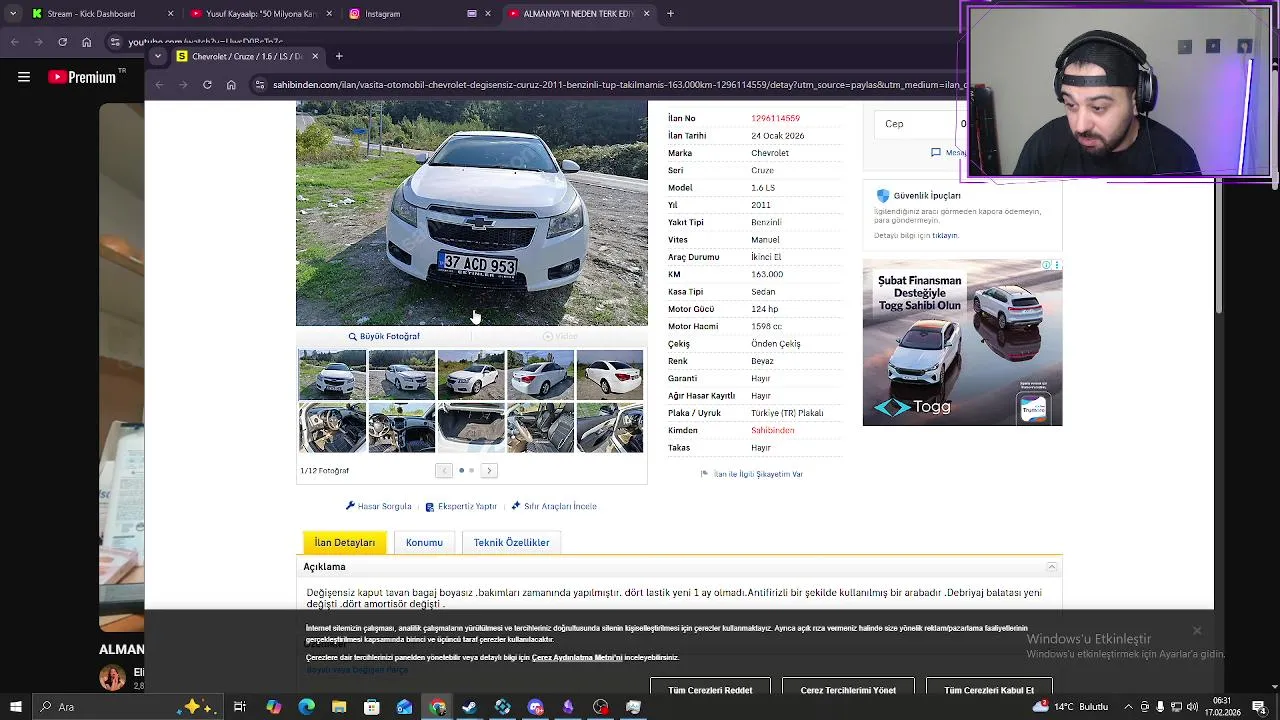
Task: Click the YouTube Premium logo
Action: (x=82, y=77)
